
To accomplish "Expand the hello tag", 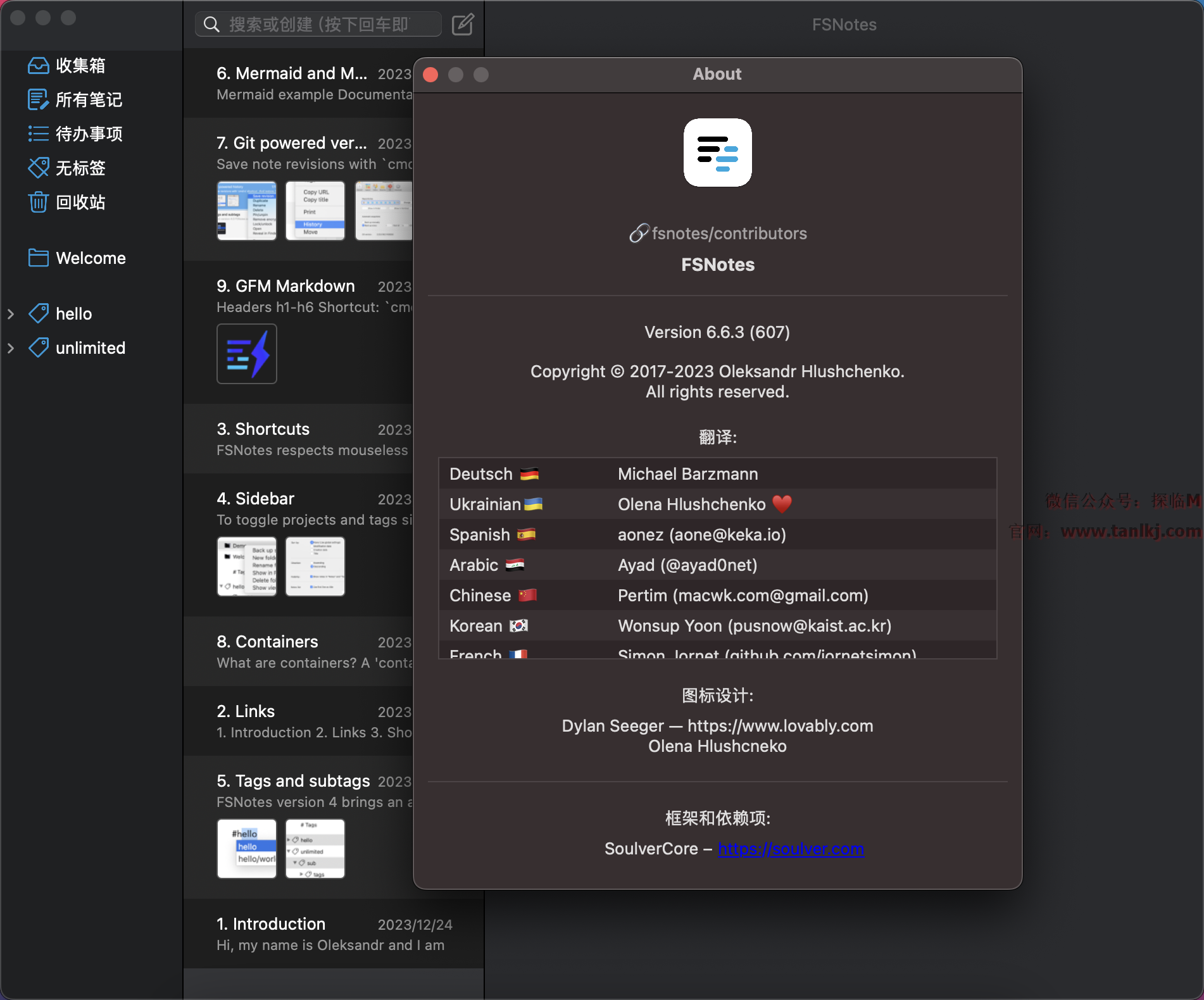I will [11, 314].
